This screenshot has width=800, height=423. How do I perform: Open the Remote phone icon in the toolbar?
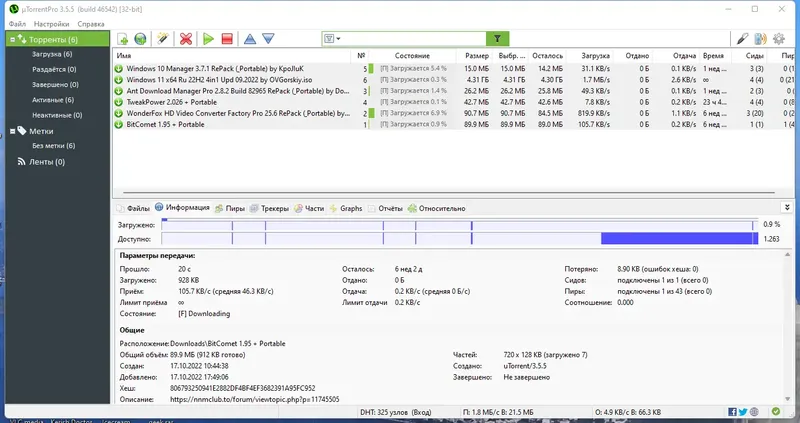(760, 39)
